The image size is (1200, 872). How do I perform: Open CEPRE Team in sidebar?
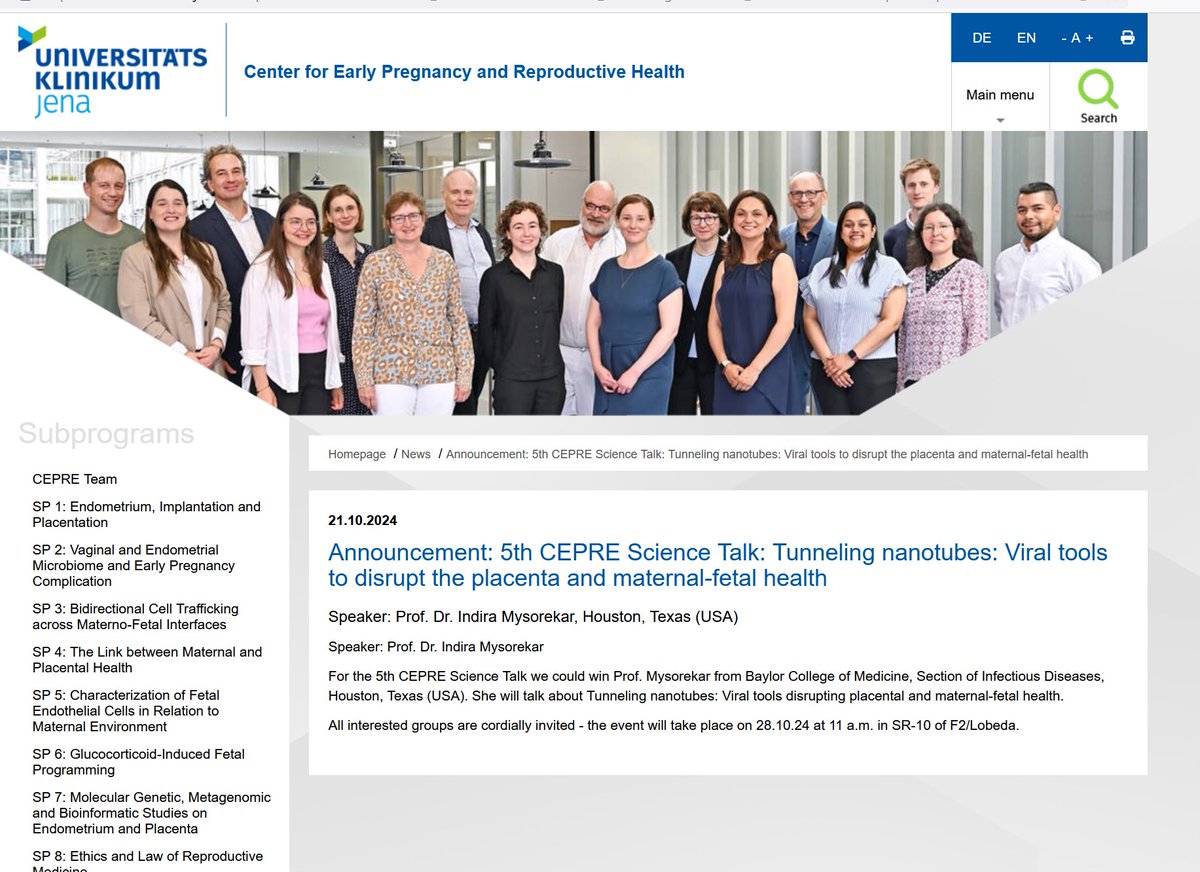tap(75, 479)
